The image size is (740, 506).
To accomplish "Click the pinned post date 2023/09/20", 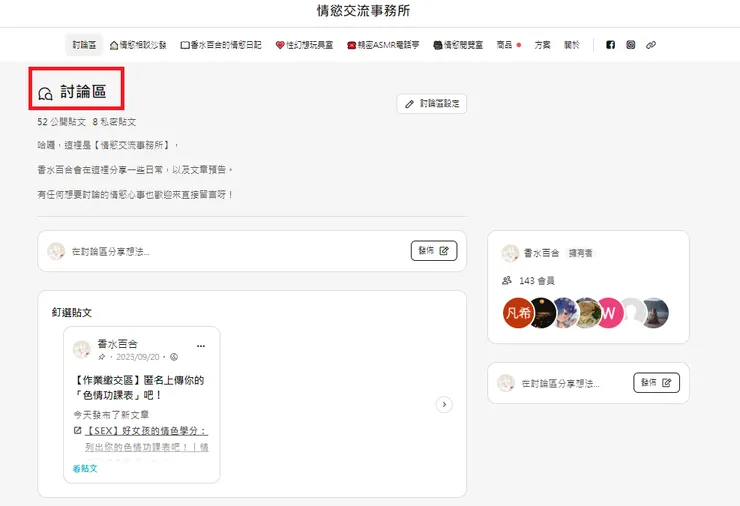I will (138, 357).
